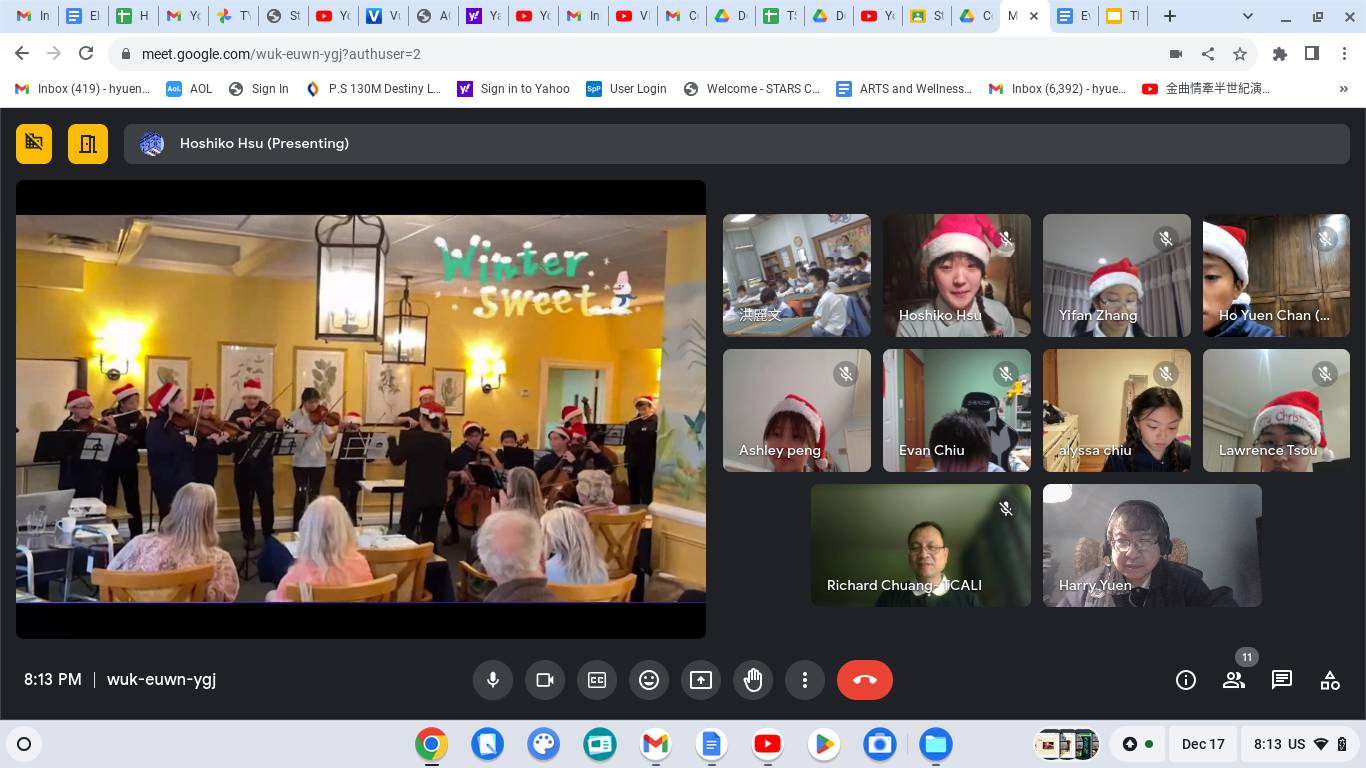Select Harry Yuen participant tile
1366x768 pixels.
pyautogui.click(x=1152, y=545)
